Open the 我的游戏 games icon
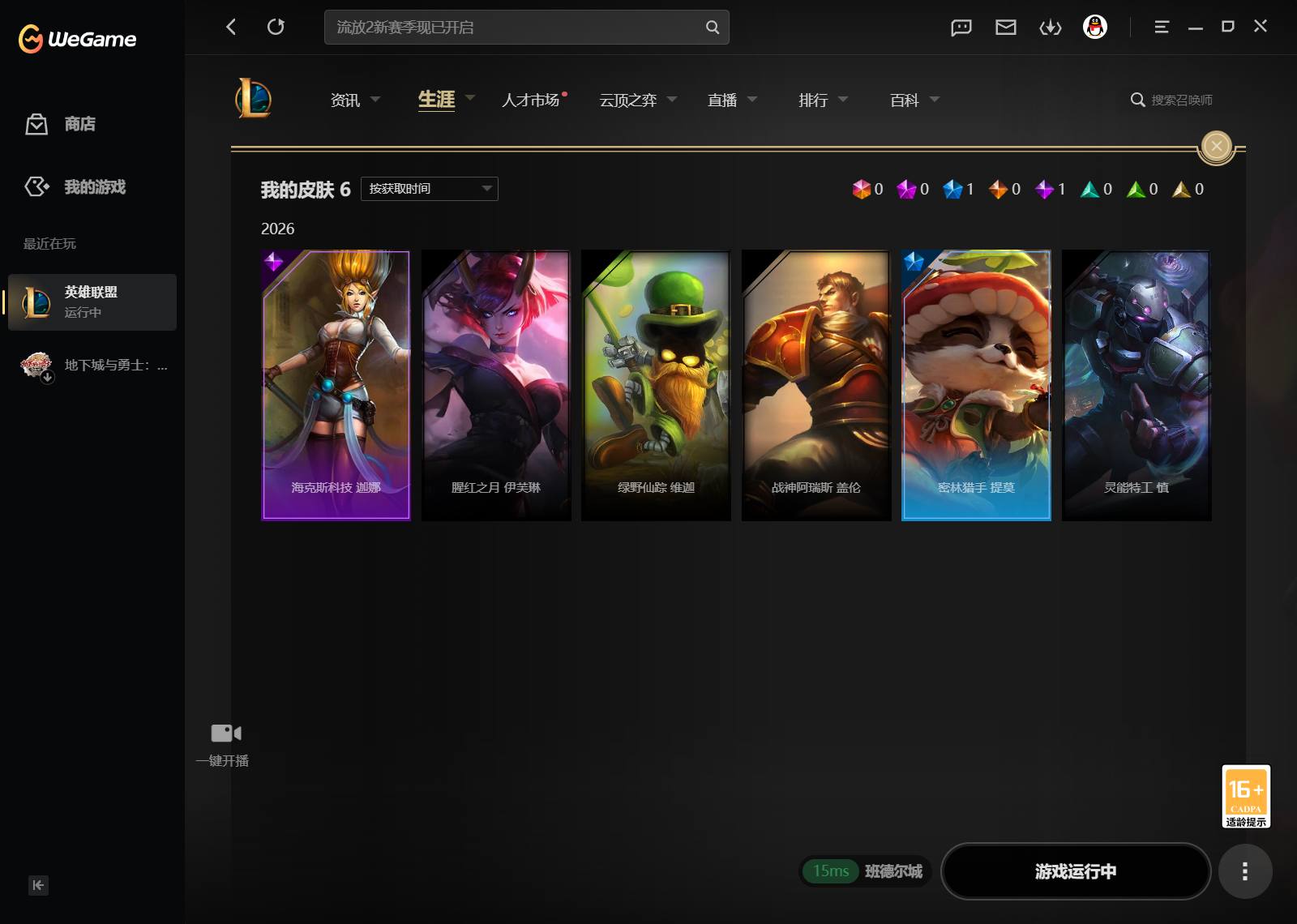 36,186
